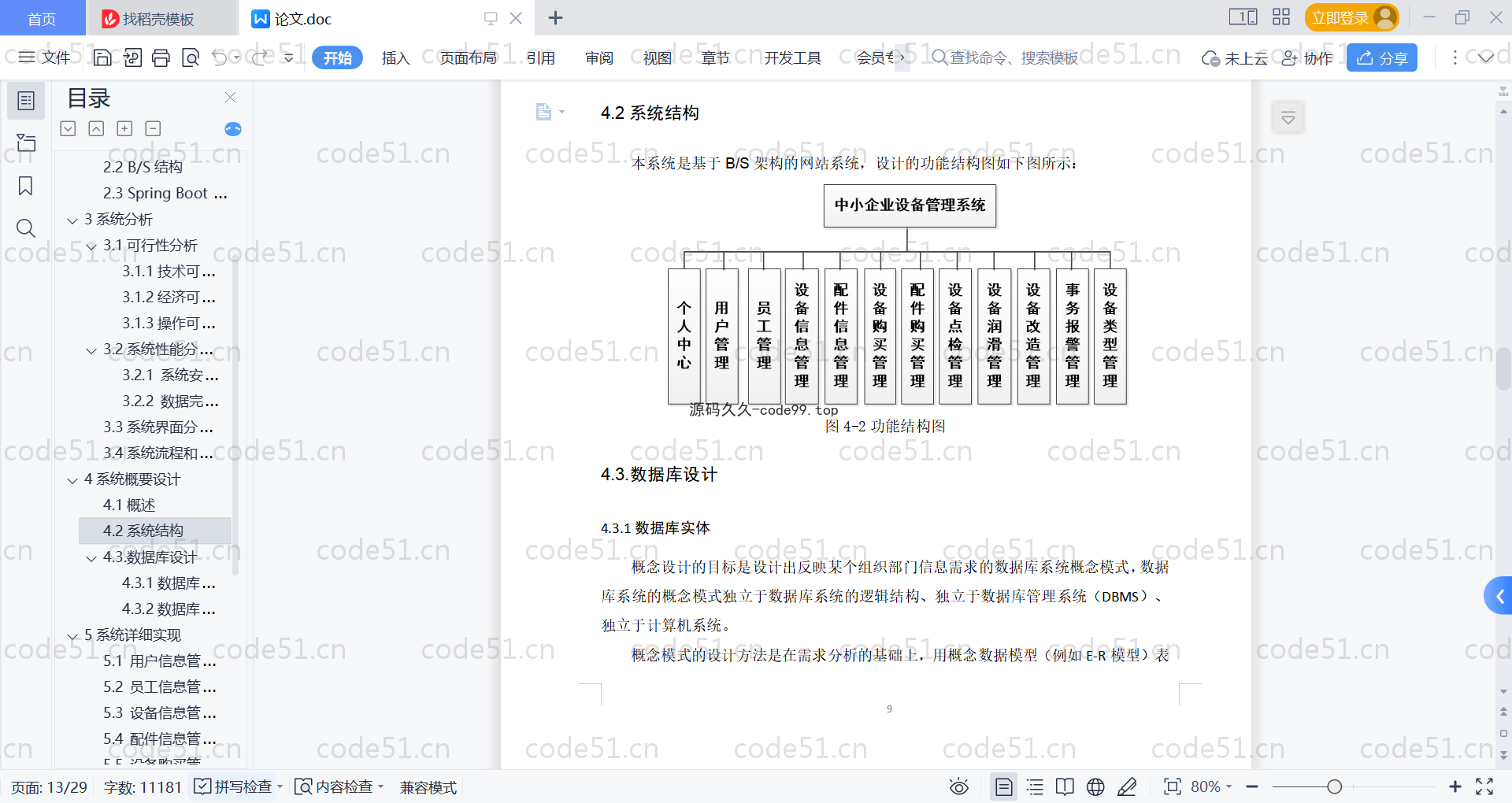This screenshot has height=803, width=1512.
Task: Click the 分享 share button
Action: tap(1382, 57)
